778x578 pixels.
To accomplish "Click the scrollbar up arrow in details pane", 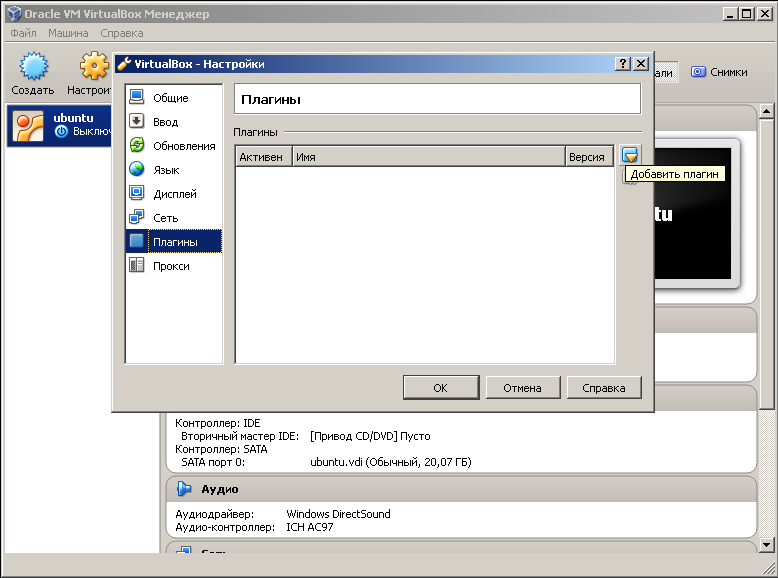I will coord(766,112).
